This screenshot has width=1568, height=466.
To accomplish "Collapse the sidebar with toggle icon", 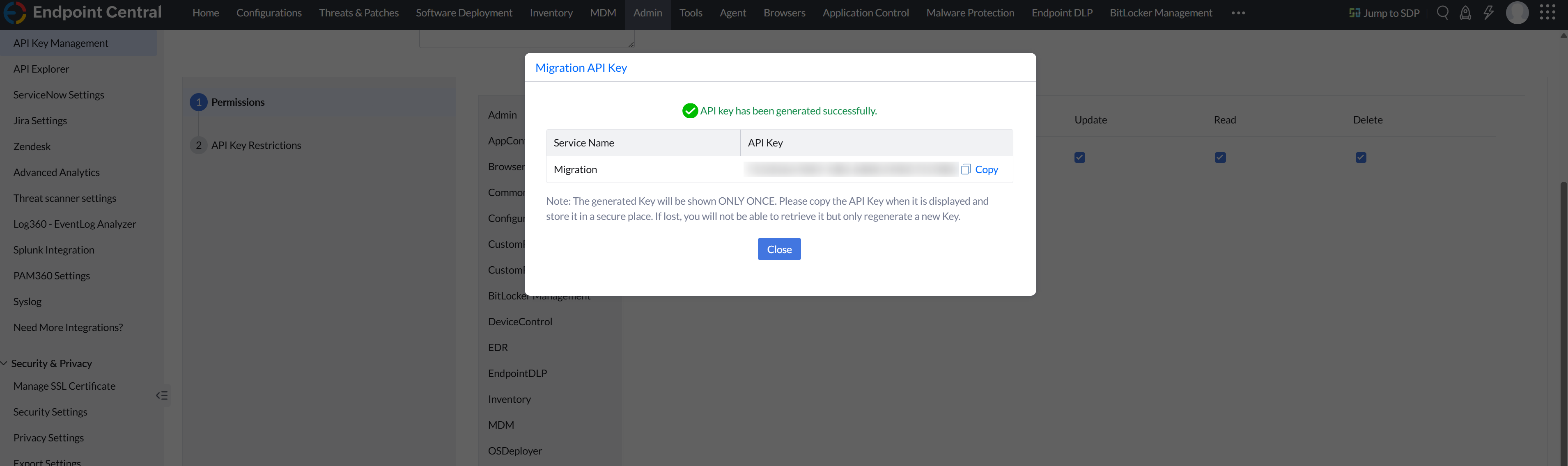I will (162, 395).
